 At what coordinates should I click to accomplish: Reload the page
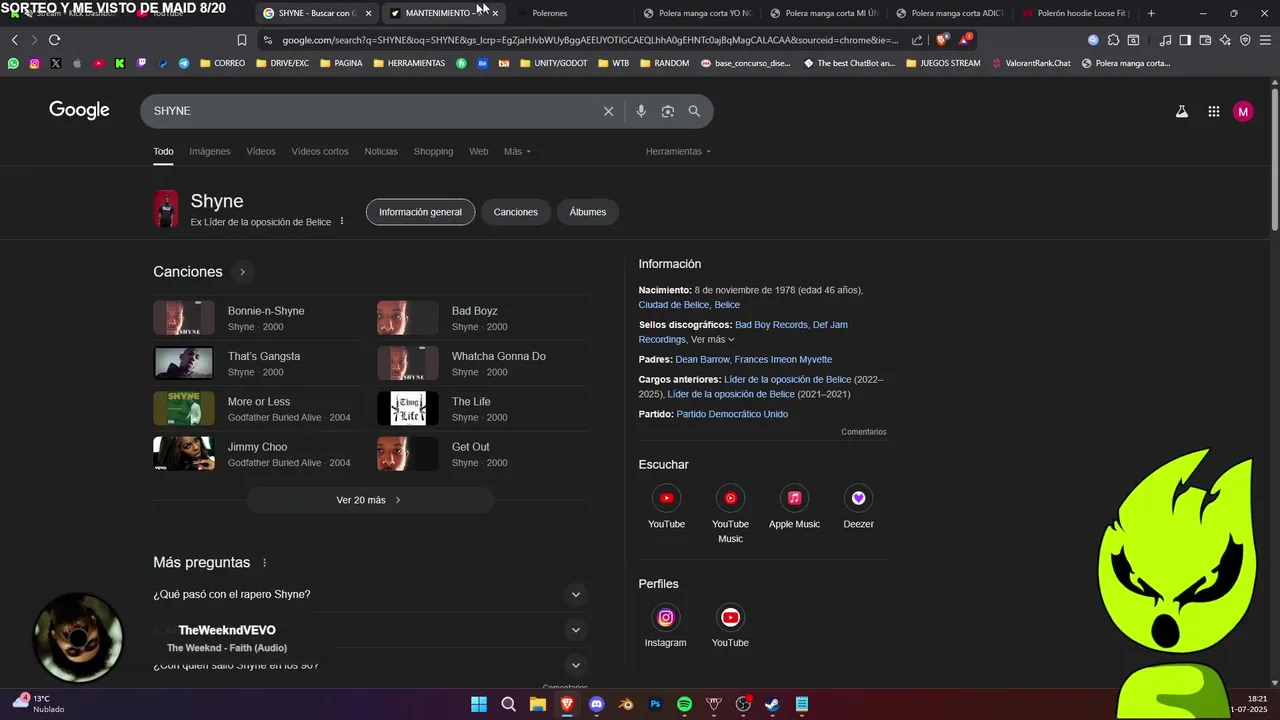coord(54,40)
